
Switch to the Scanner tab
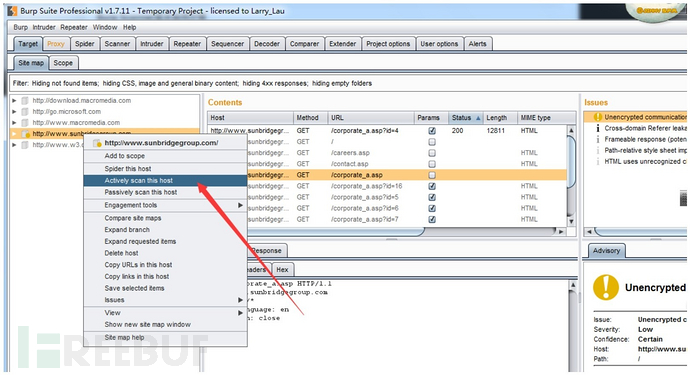(x=117, y=44)
